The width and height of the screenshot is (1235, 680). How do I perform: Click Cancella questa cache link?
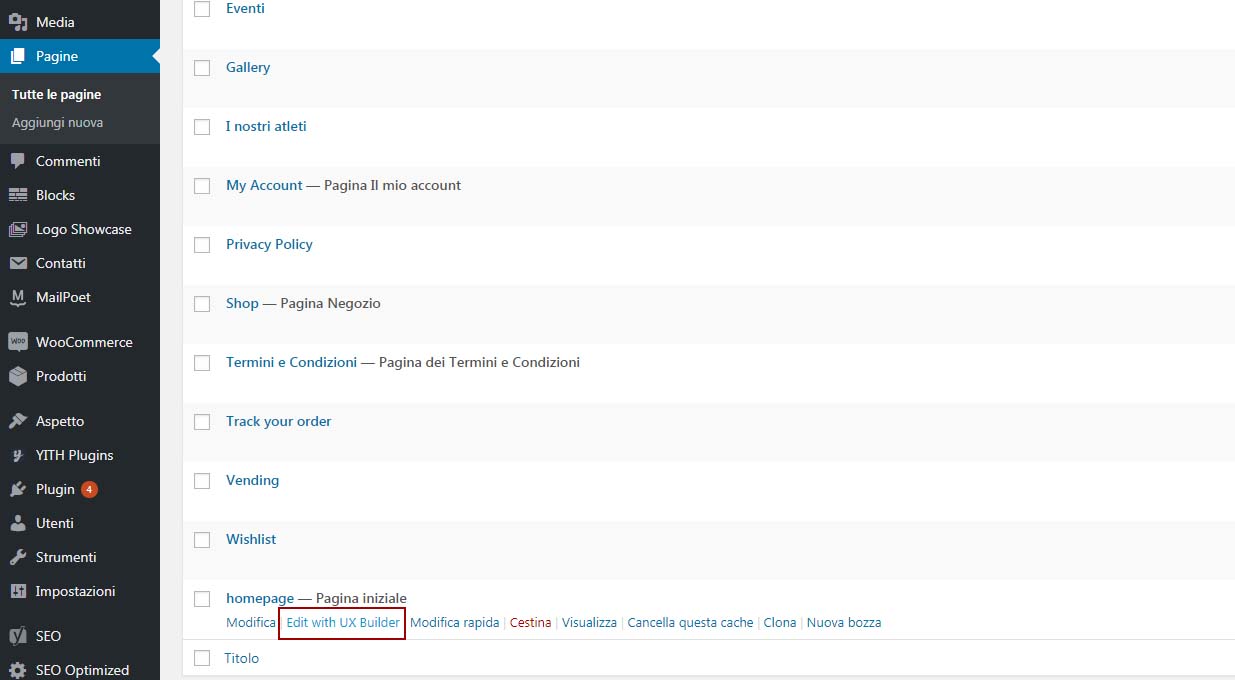pyautogui.click(x=690, y=622)
